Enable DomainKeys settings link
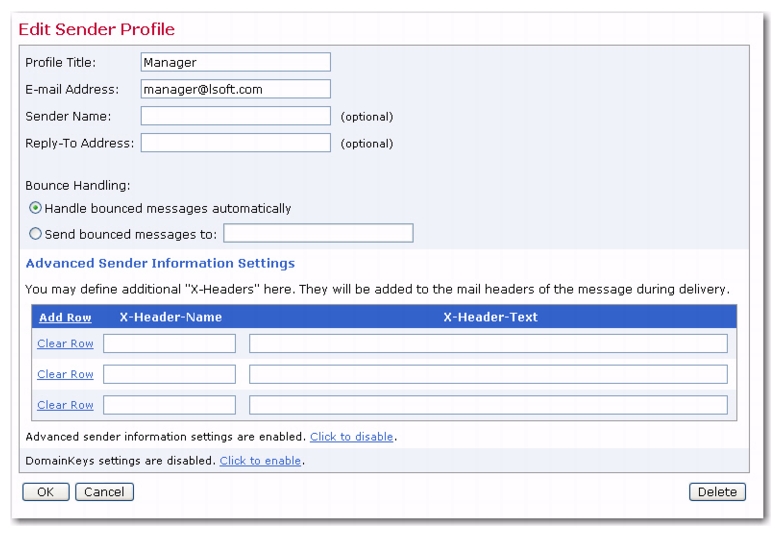Viewport: 781px width, 548px height. [x=260, y=461]
